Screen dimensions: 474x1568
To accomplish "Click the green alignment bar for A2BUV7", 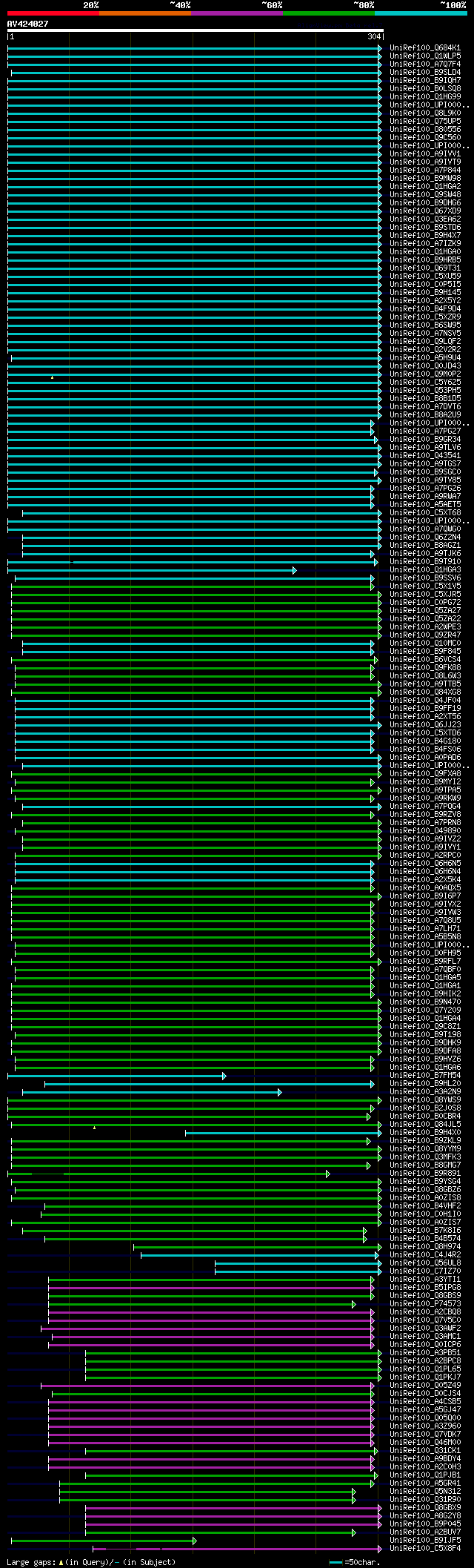I will (221, 1532).
